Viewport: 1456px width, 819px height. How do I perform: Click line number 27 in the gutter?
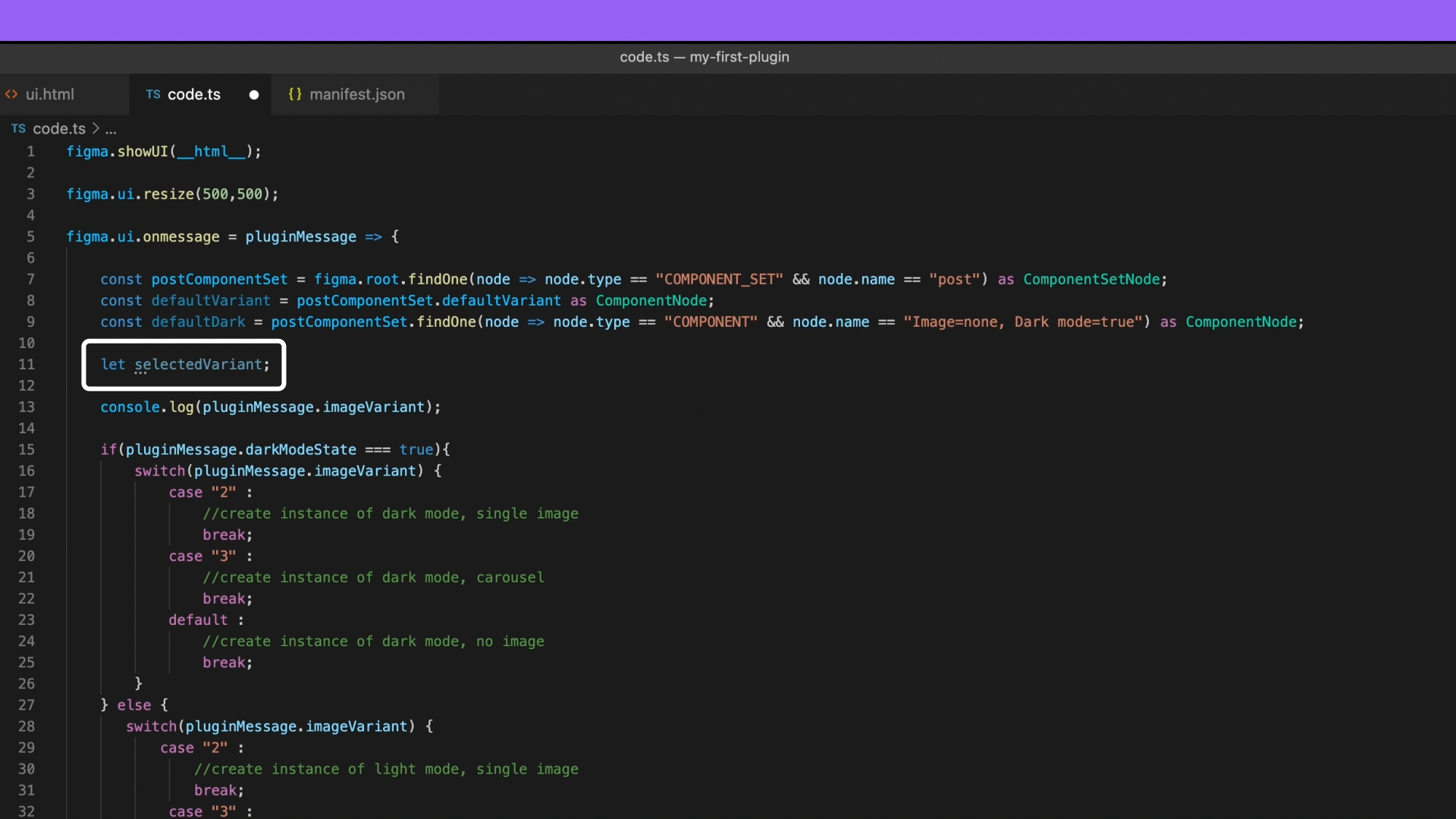click(27, 705)
